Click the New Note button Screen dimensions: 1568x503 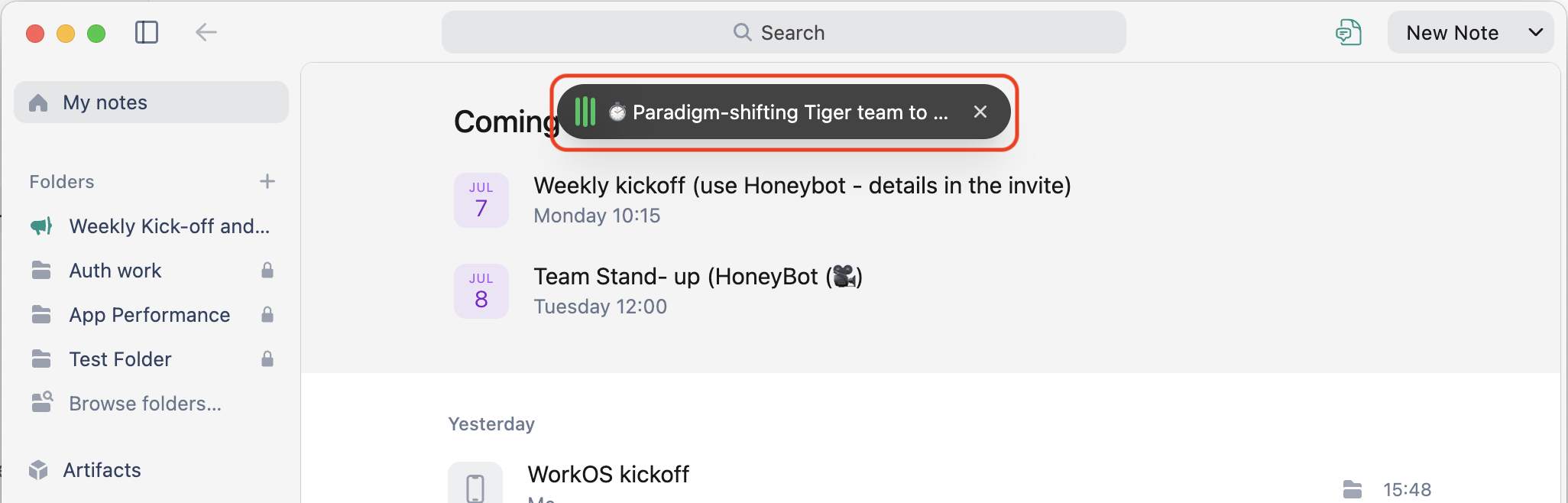1452,32
